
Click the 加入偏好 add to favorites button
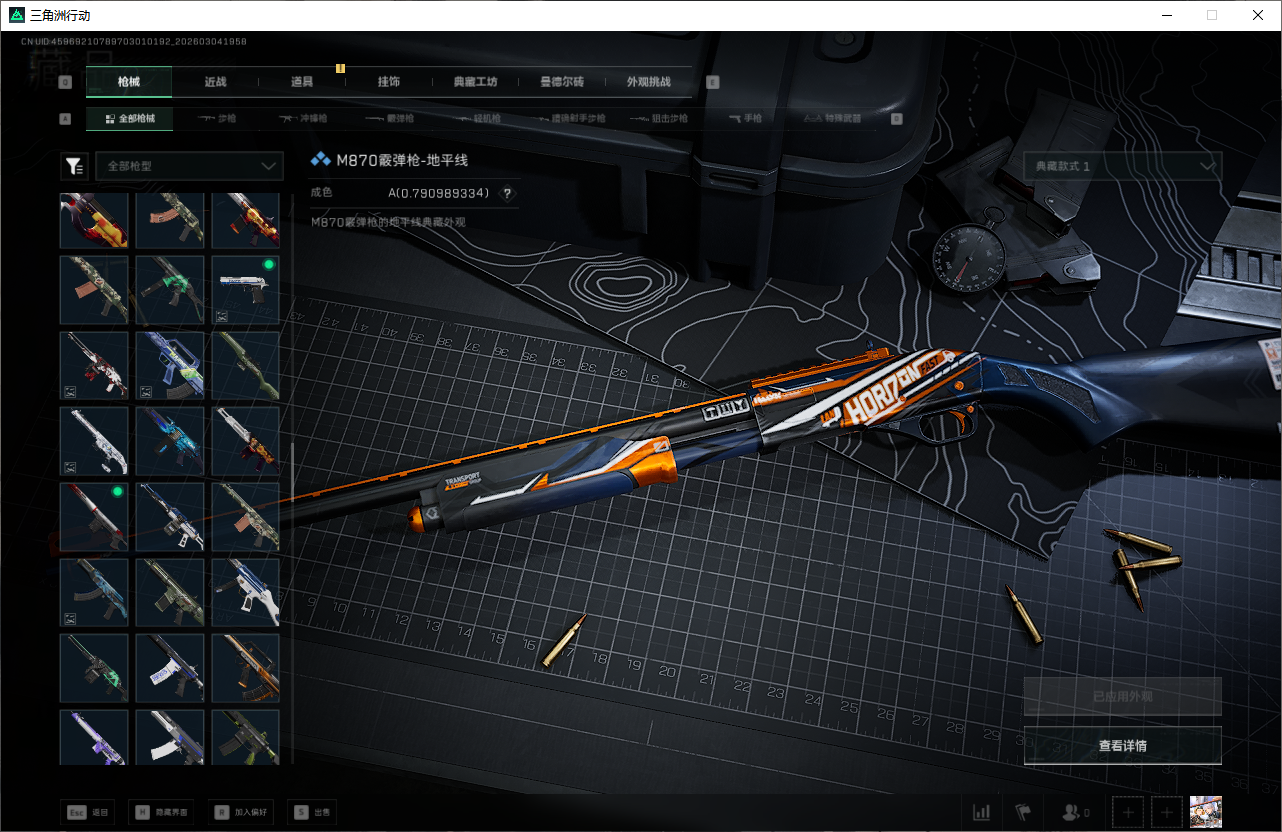[240, 812]
